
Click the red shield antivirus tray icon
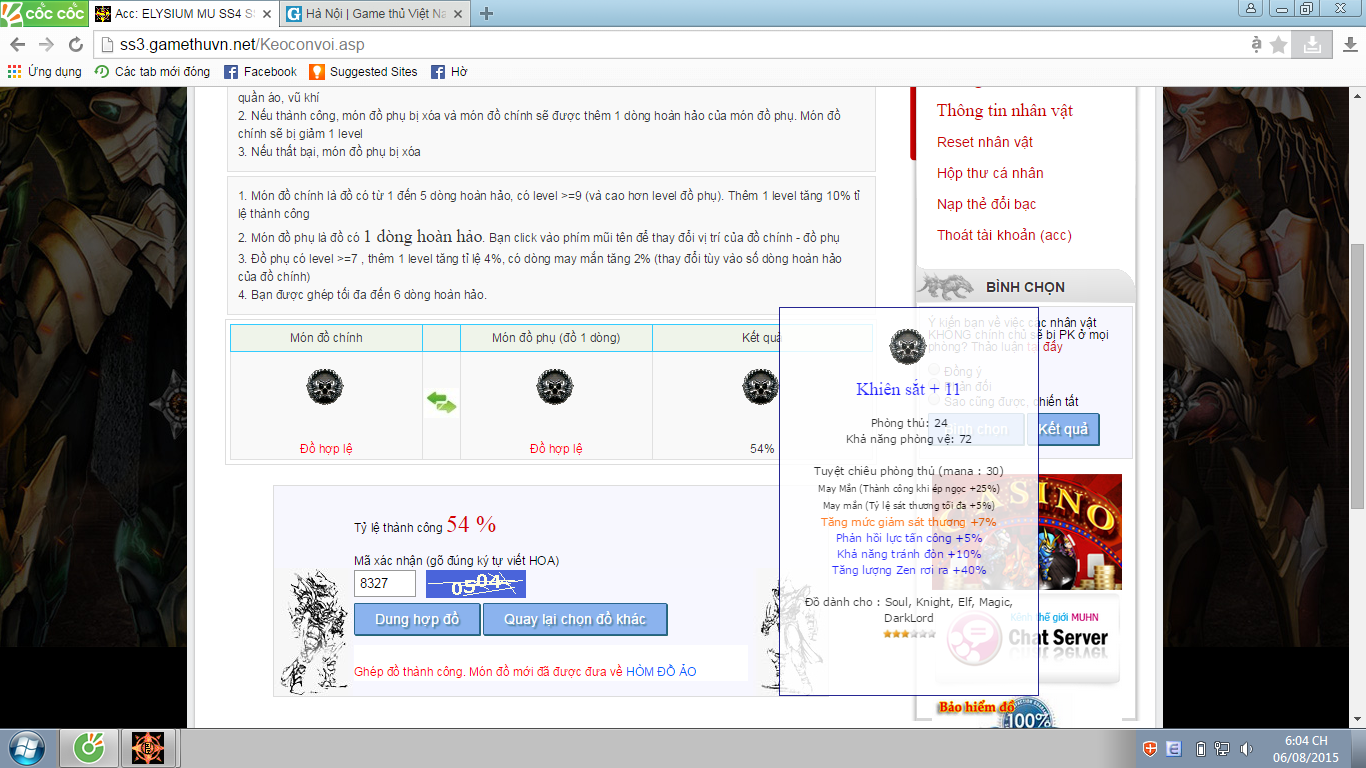tap(1150, 749)
